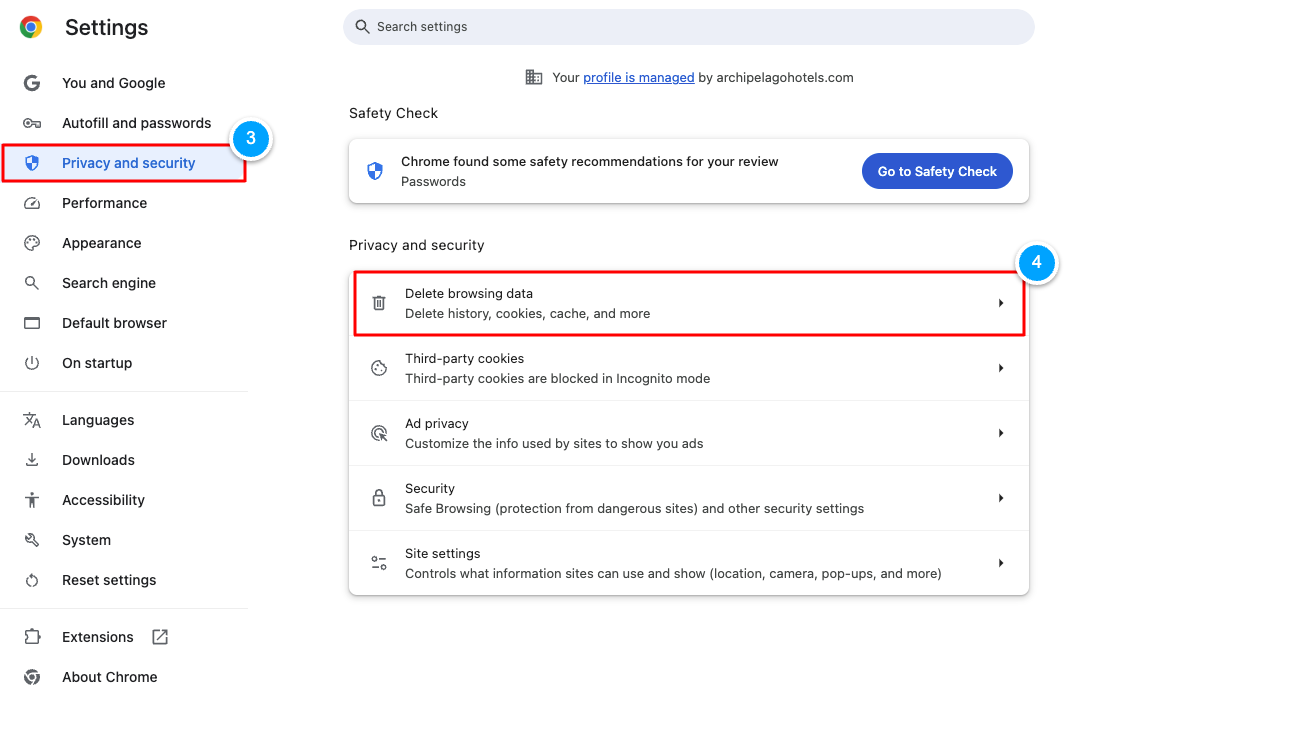1299x732 pixels.
Task: Click the translate Languages icon
Action: click(x=32, y=420)
